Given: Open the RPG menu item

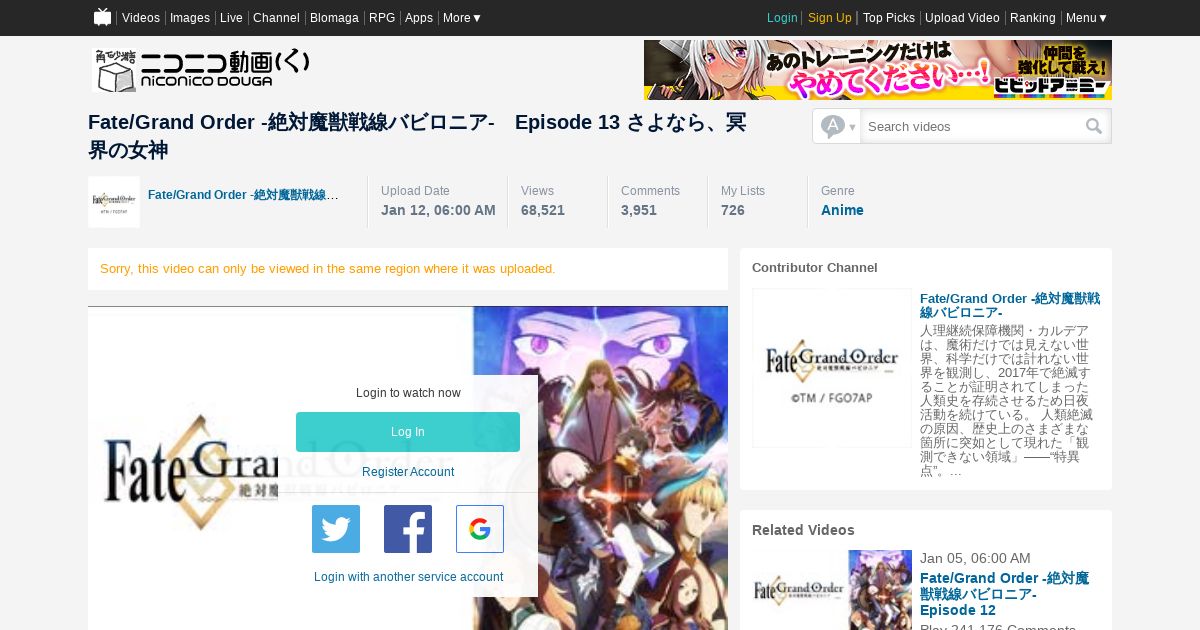Looking at the screenshot, I should [x=382, y=18].
